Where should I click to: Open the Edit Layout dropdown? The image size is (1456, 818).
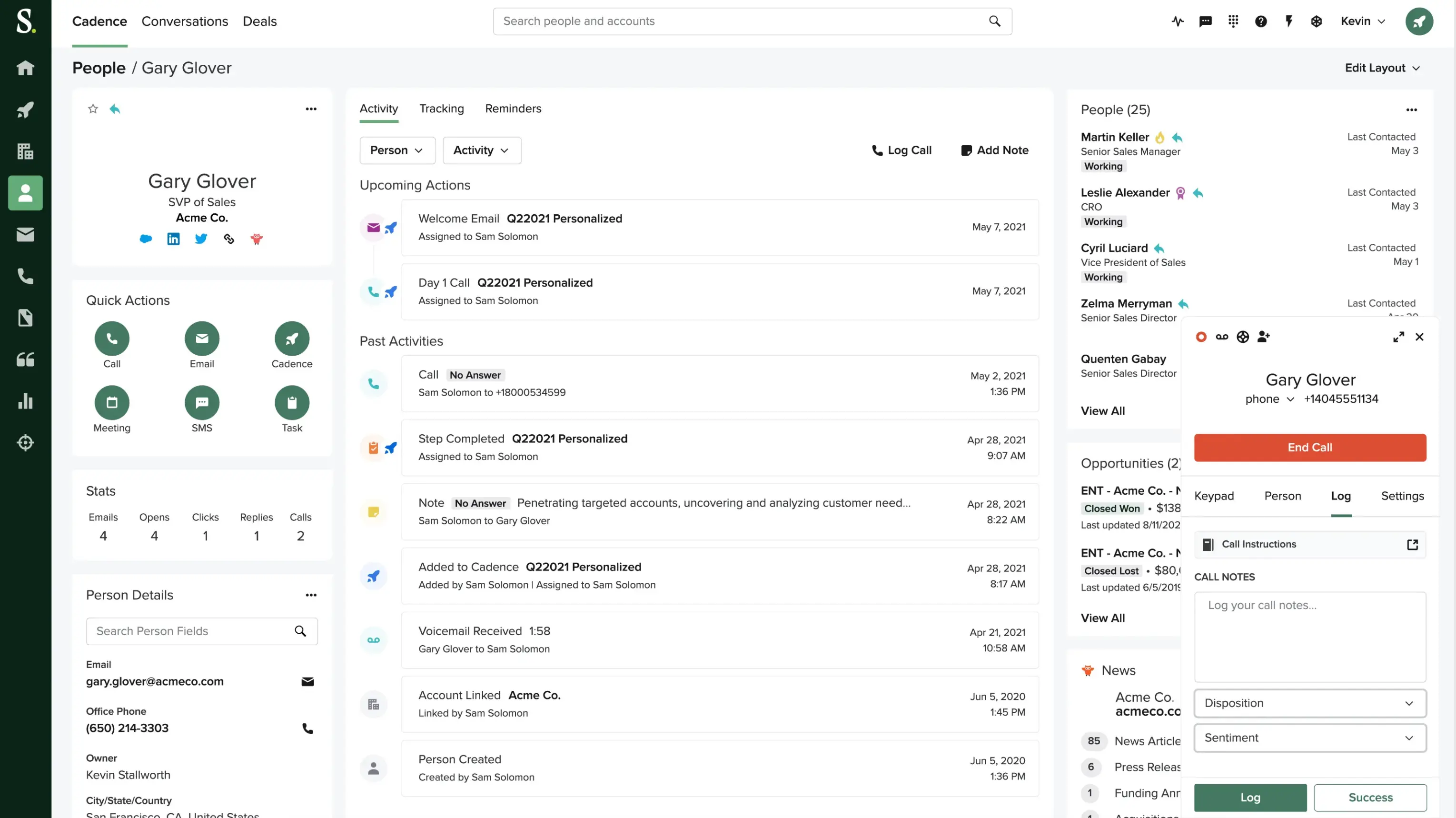point(1382,68)
